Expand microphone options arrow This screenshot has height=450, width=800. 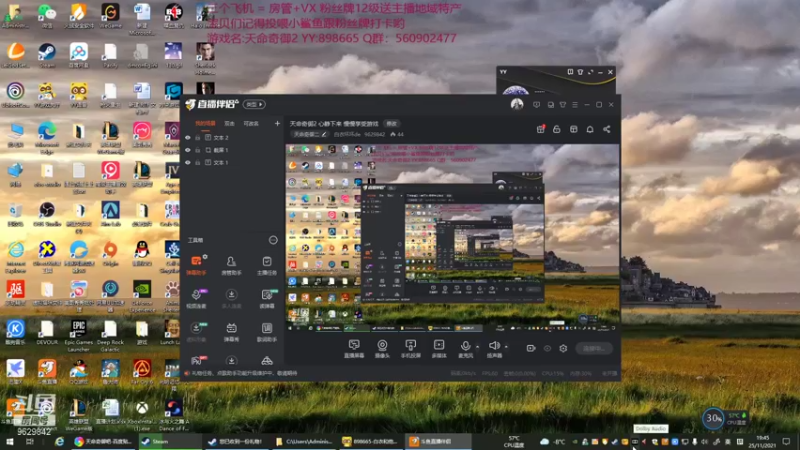(x=478, y=347)
